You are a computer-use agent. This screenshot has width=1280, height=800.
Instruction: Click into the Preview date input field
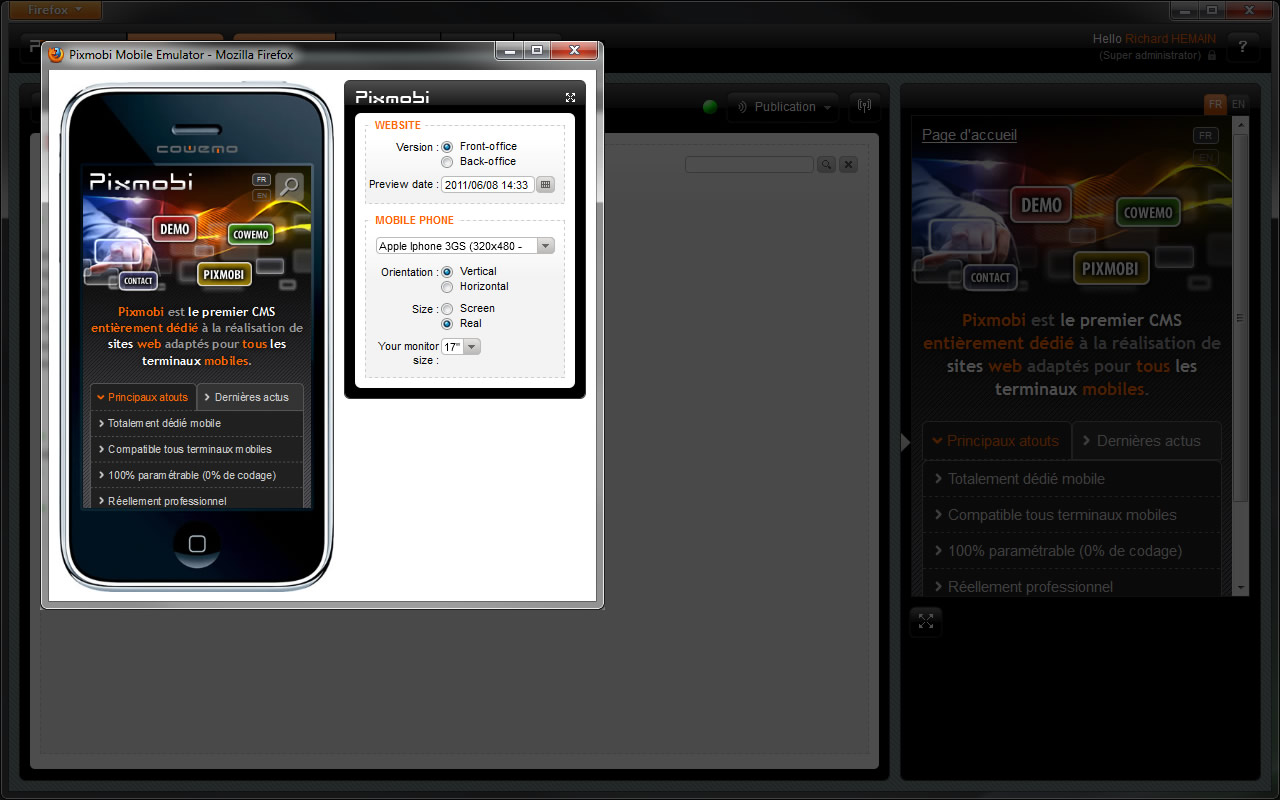tap(488, 185)
